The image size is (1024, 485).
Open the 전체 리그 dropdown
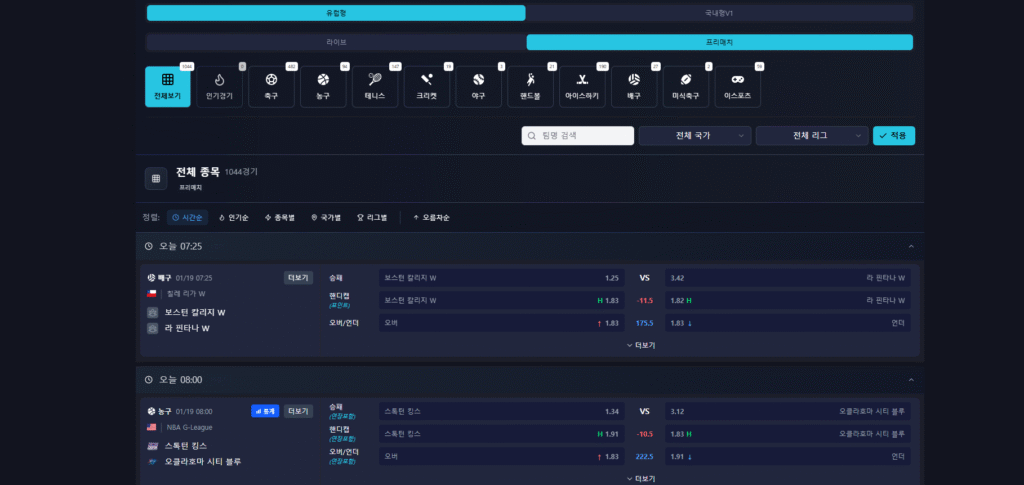click(x=812, y=135)
